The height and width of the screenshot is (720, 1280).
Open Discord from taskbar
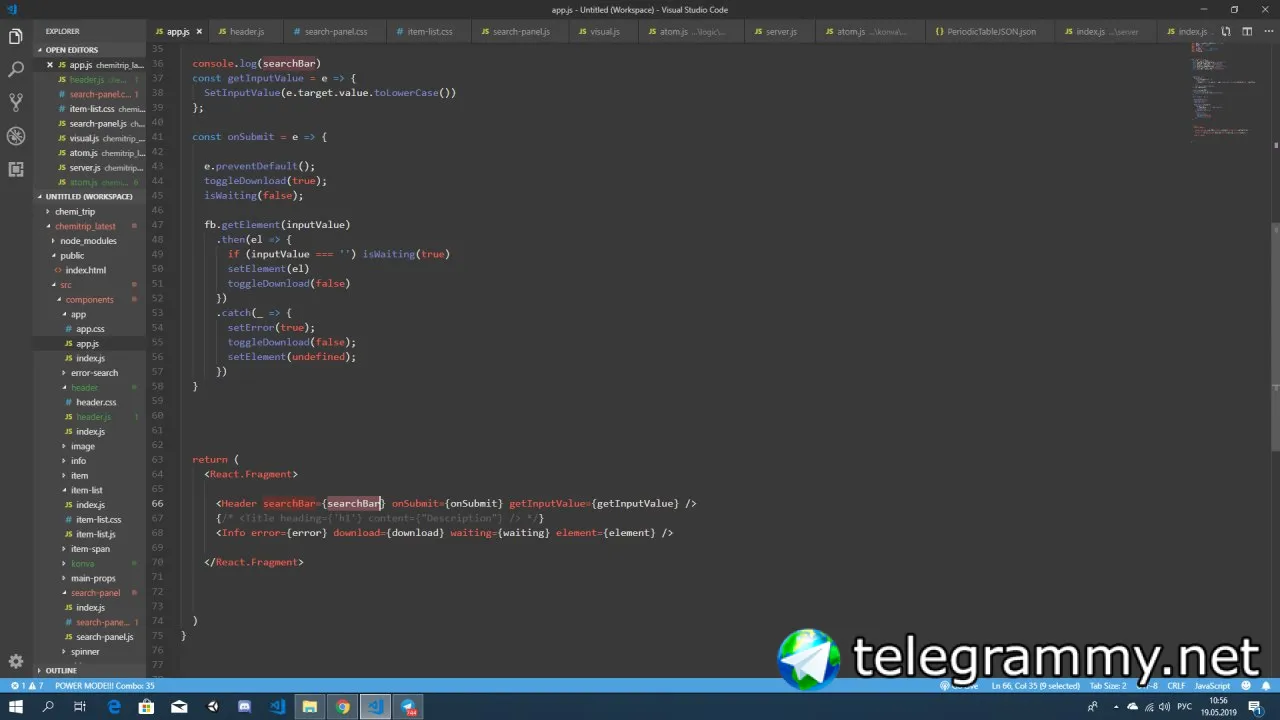245,707
